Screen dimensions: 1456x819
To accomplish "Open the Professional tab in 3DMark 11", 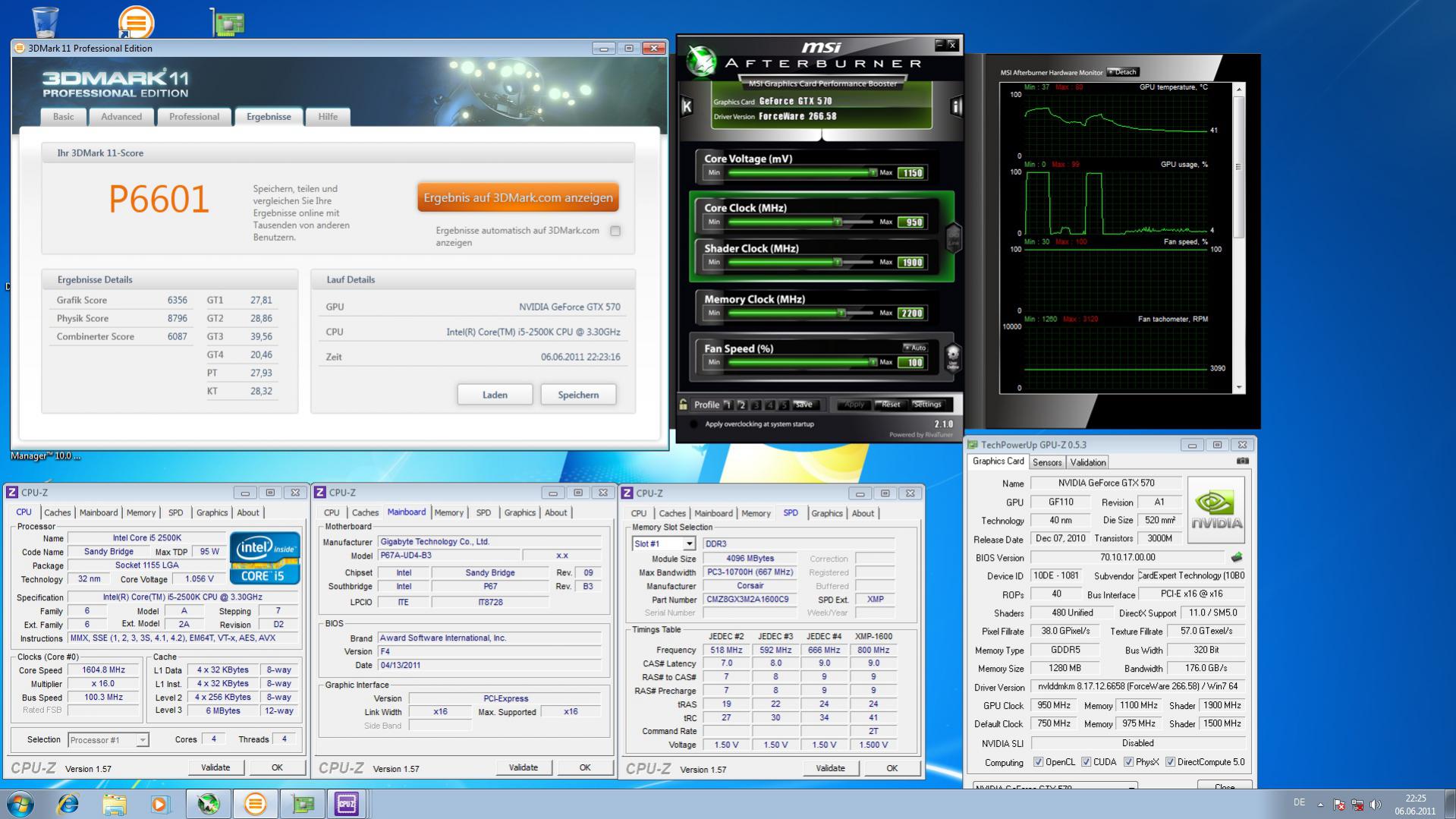I will pos(194,117).
